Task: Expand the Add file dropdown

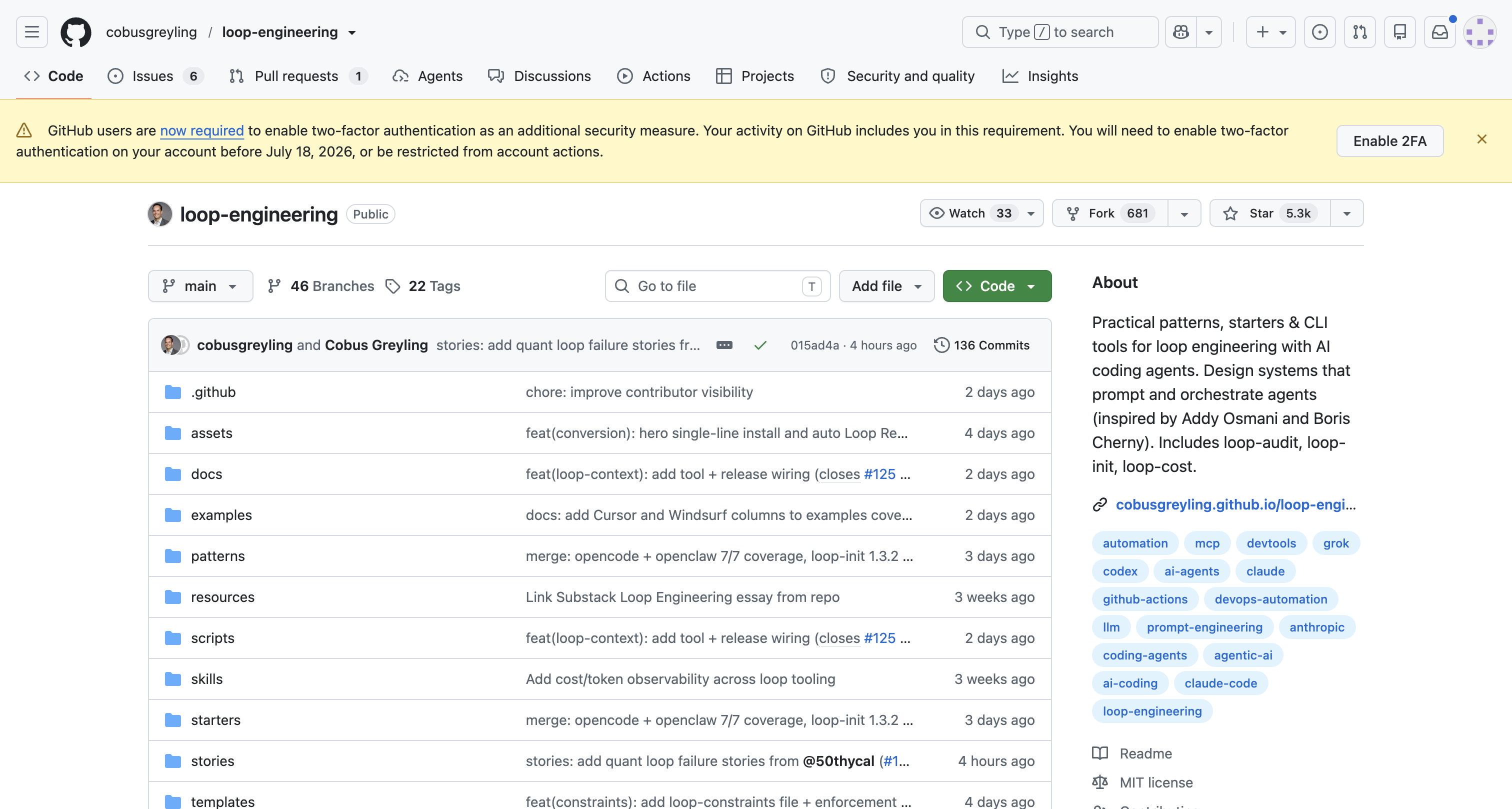Action: [x=886, y=286]
